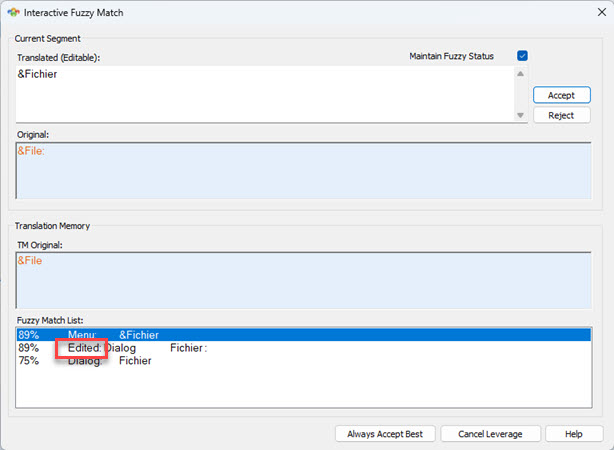Click inside the Translated editable text field
This screenshot has width=614, height=450.
pos(260,94)
